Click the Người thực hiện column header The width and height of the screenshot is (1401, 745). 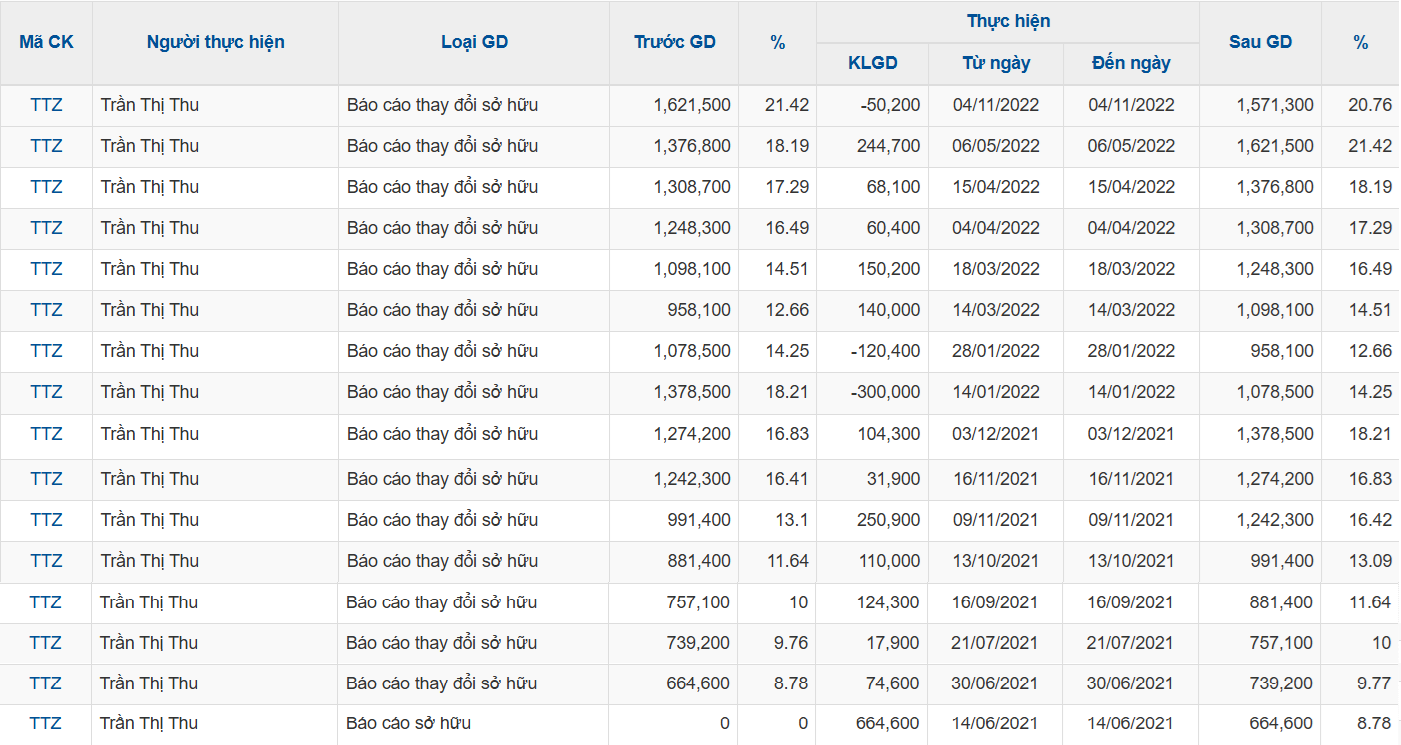tap(215, 42)
